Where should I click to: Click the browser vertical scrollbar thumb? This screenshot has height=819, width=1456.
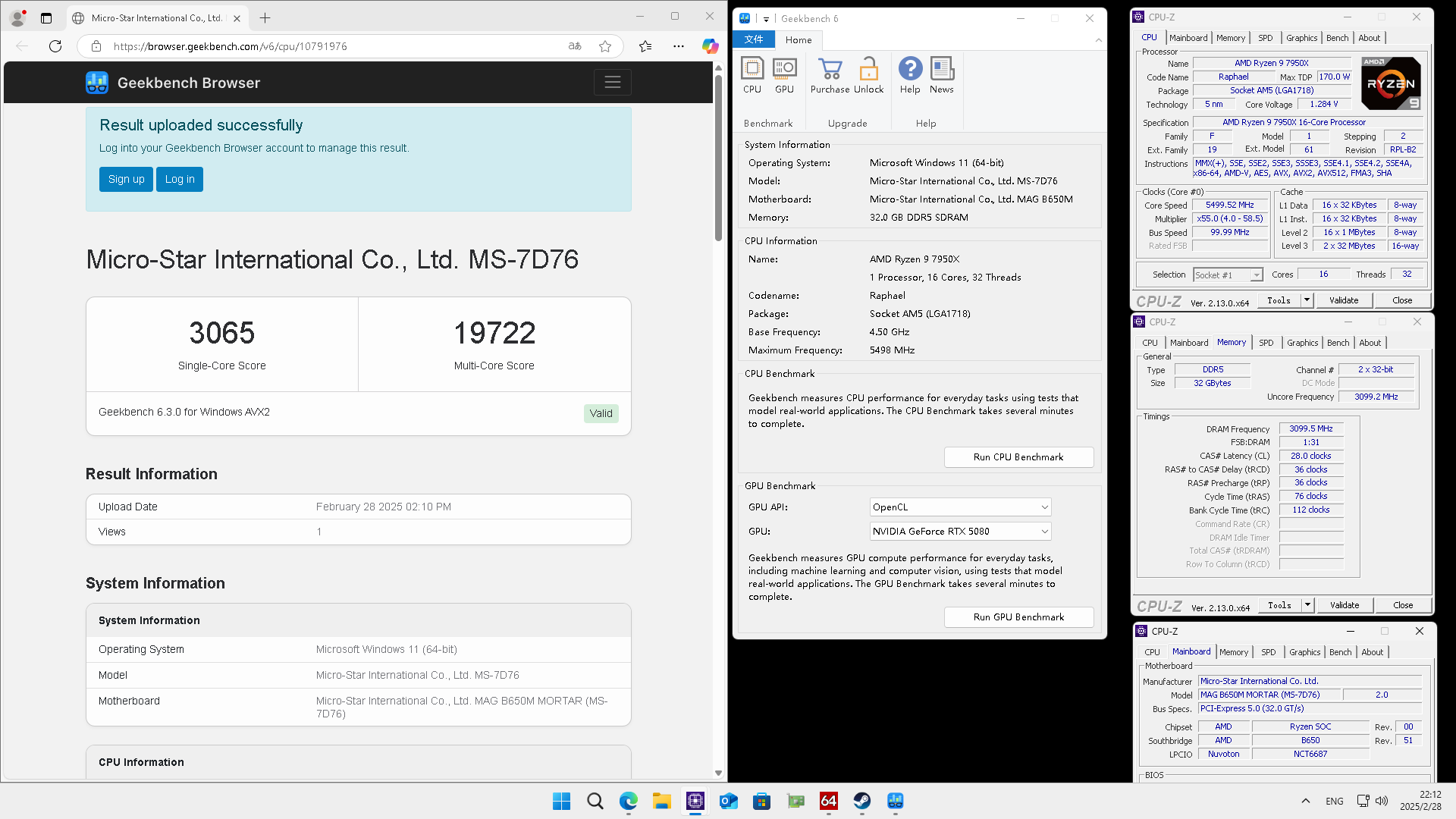[718, 158]
